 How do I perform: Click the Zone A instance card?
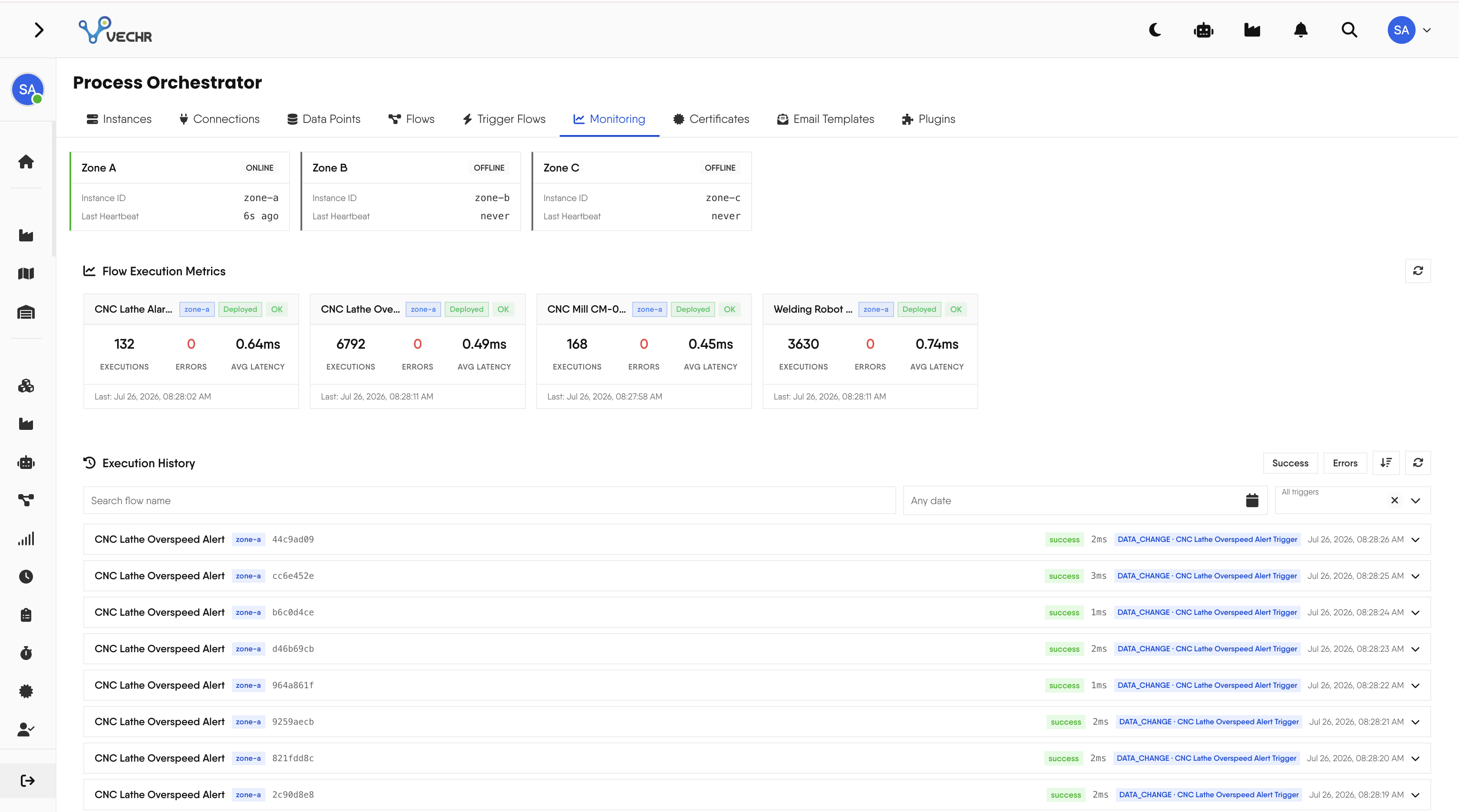point(179,191)
